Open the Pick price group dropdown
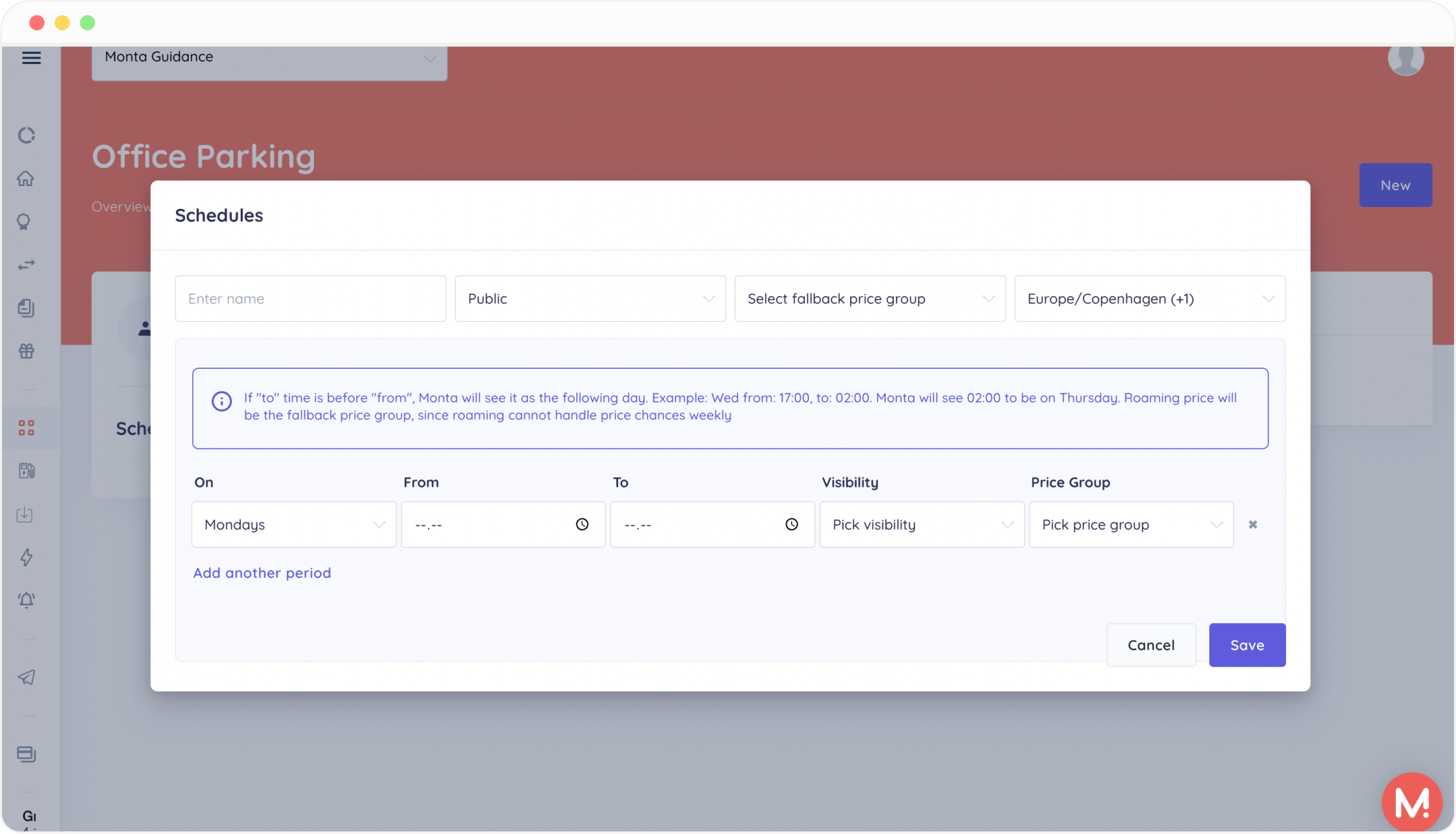 point(1131,525)
